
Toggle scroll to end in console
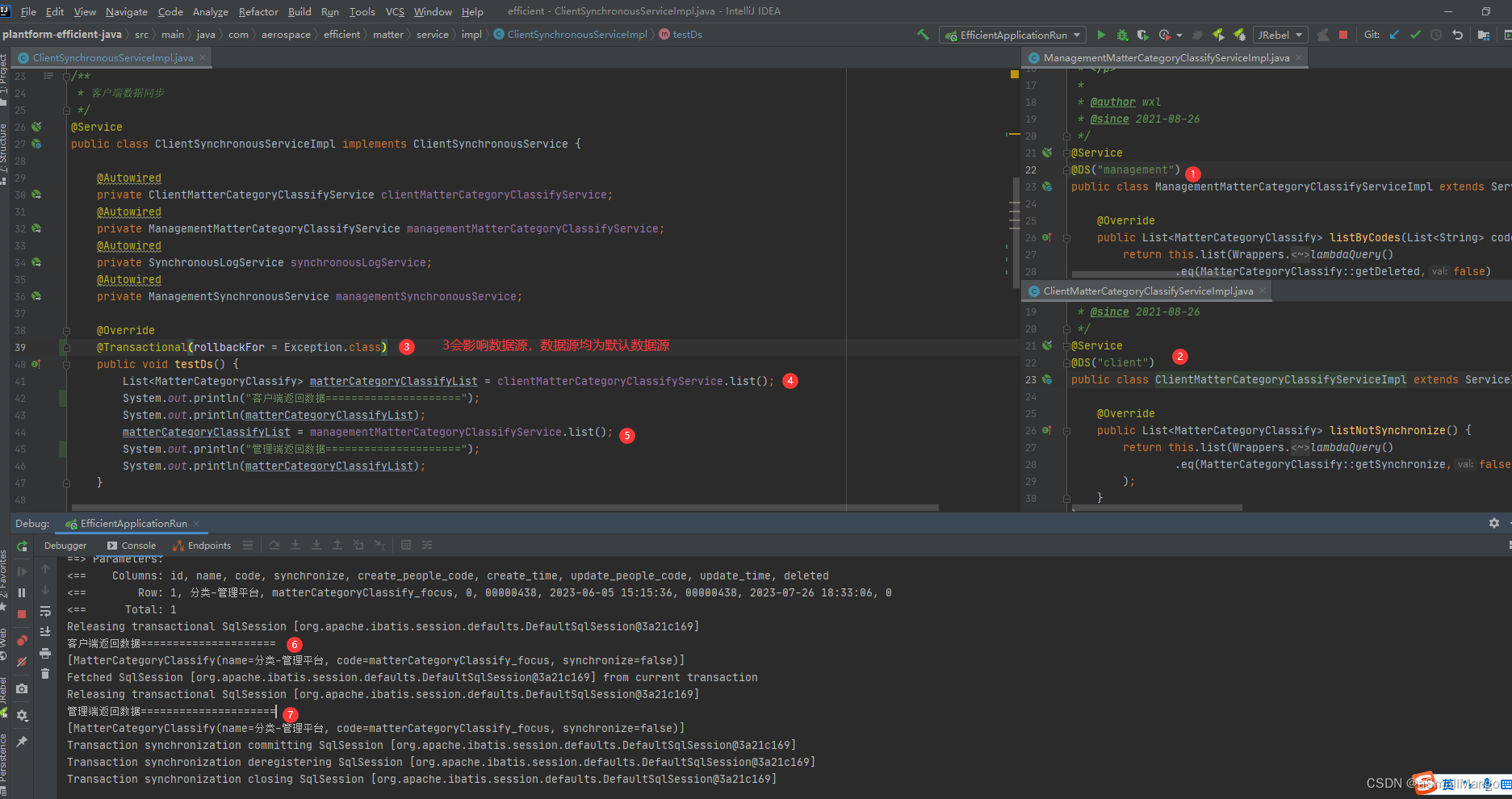[45, 632]
